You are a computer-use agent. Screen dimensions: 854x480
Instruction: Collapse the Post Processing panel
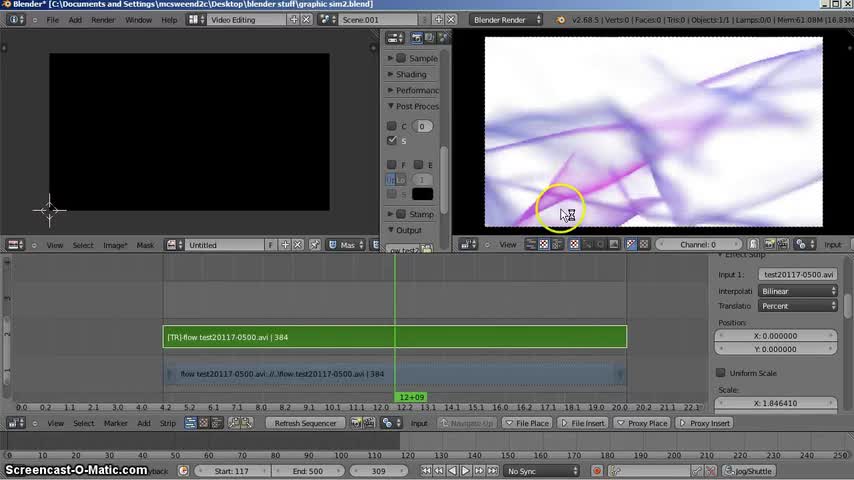[391, 106]
